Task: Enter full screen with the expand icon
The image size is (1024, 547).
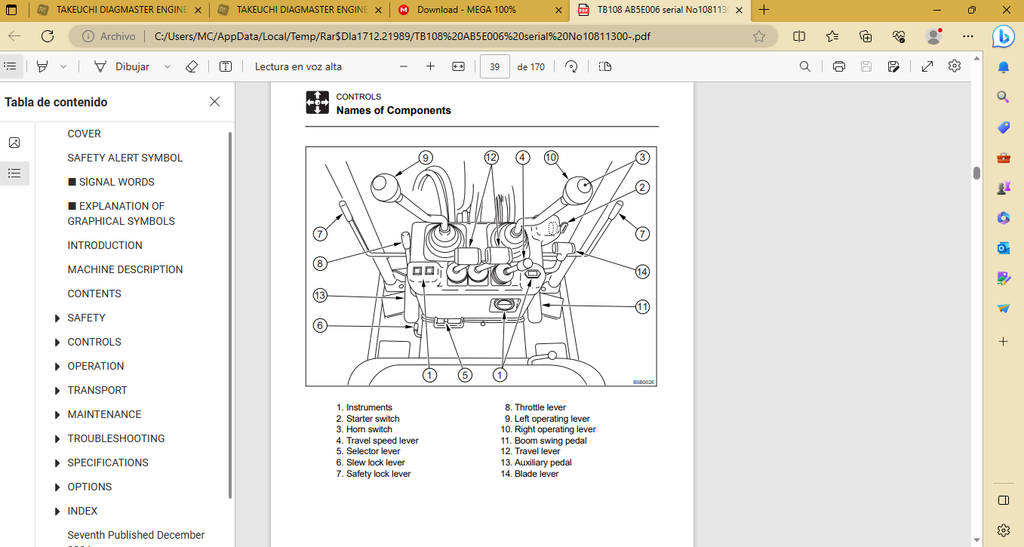Action: (x=927, y=67)
